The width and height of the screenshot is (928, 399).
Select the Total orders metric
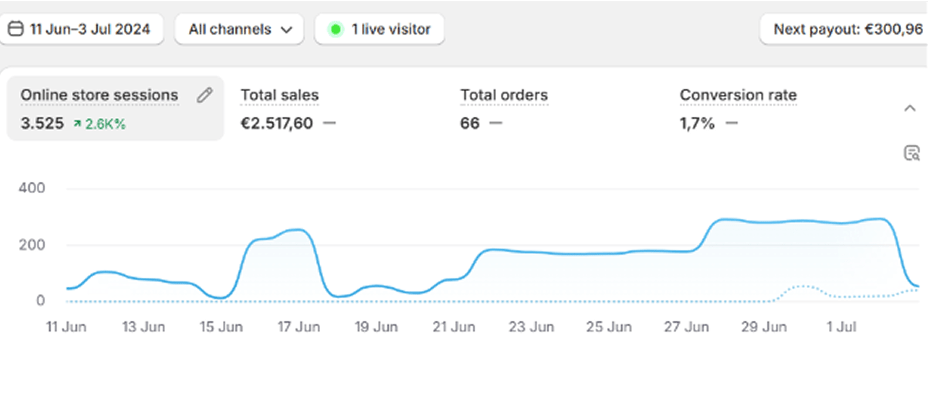(504, 95)
